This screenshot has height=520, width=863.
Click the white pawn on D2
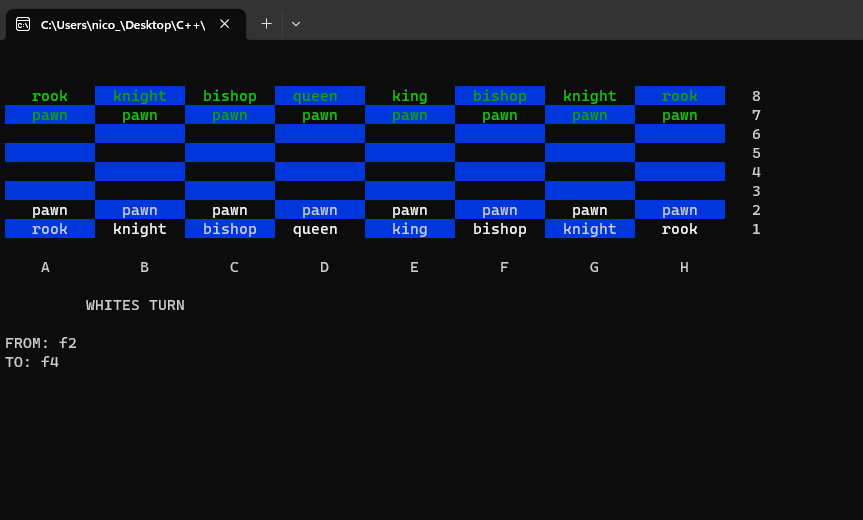(320, 211)
